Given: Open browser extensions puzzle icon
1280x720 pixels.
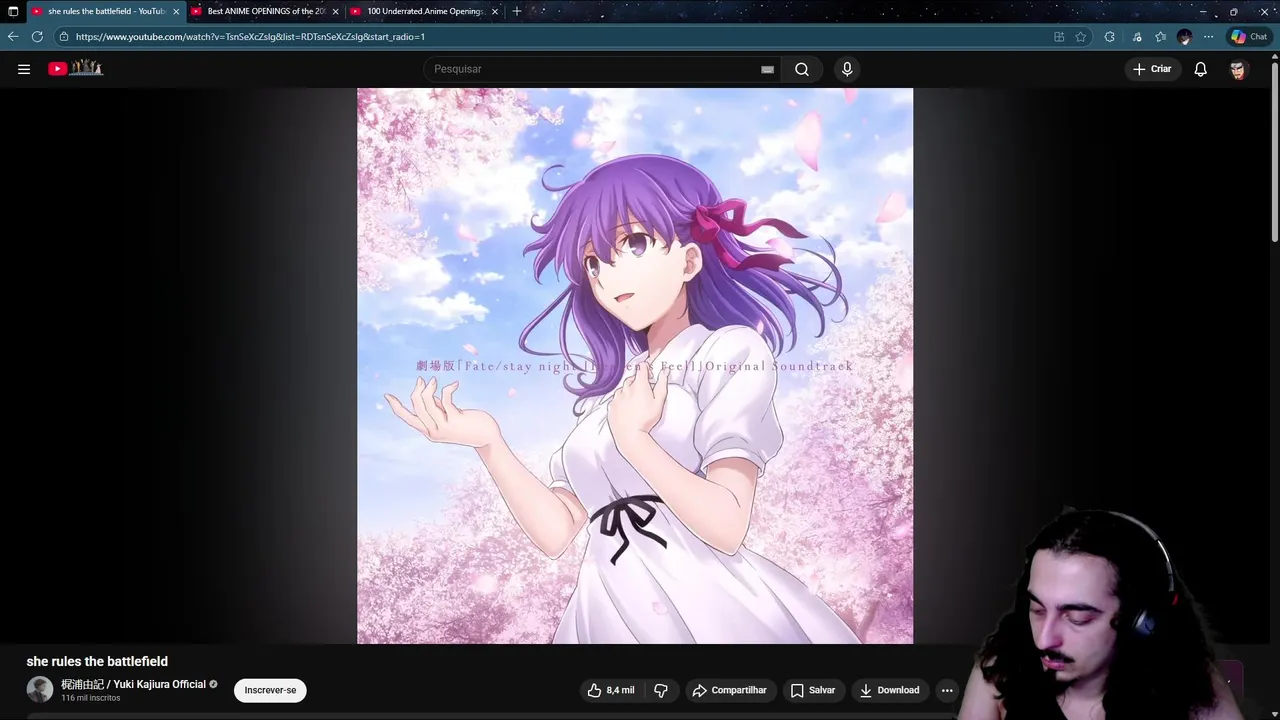Looking at the screenshot, I should pos(1110,37).
